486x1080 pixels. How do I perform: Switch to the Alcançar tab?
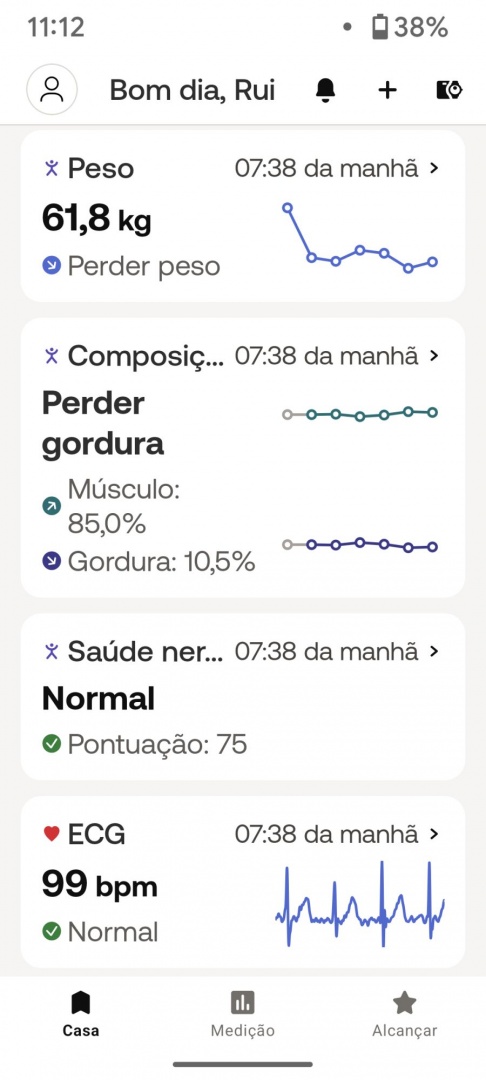pos(404,1014)
